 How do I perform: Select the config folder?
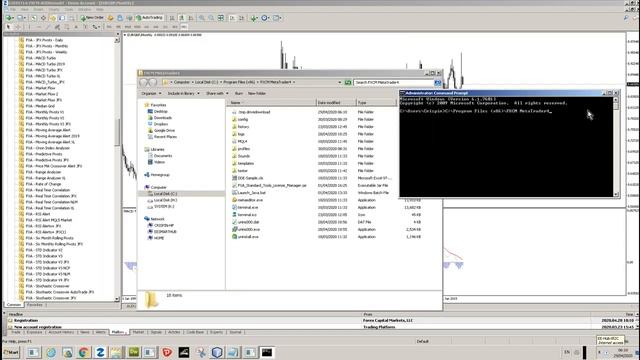tap(242, 119)
